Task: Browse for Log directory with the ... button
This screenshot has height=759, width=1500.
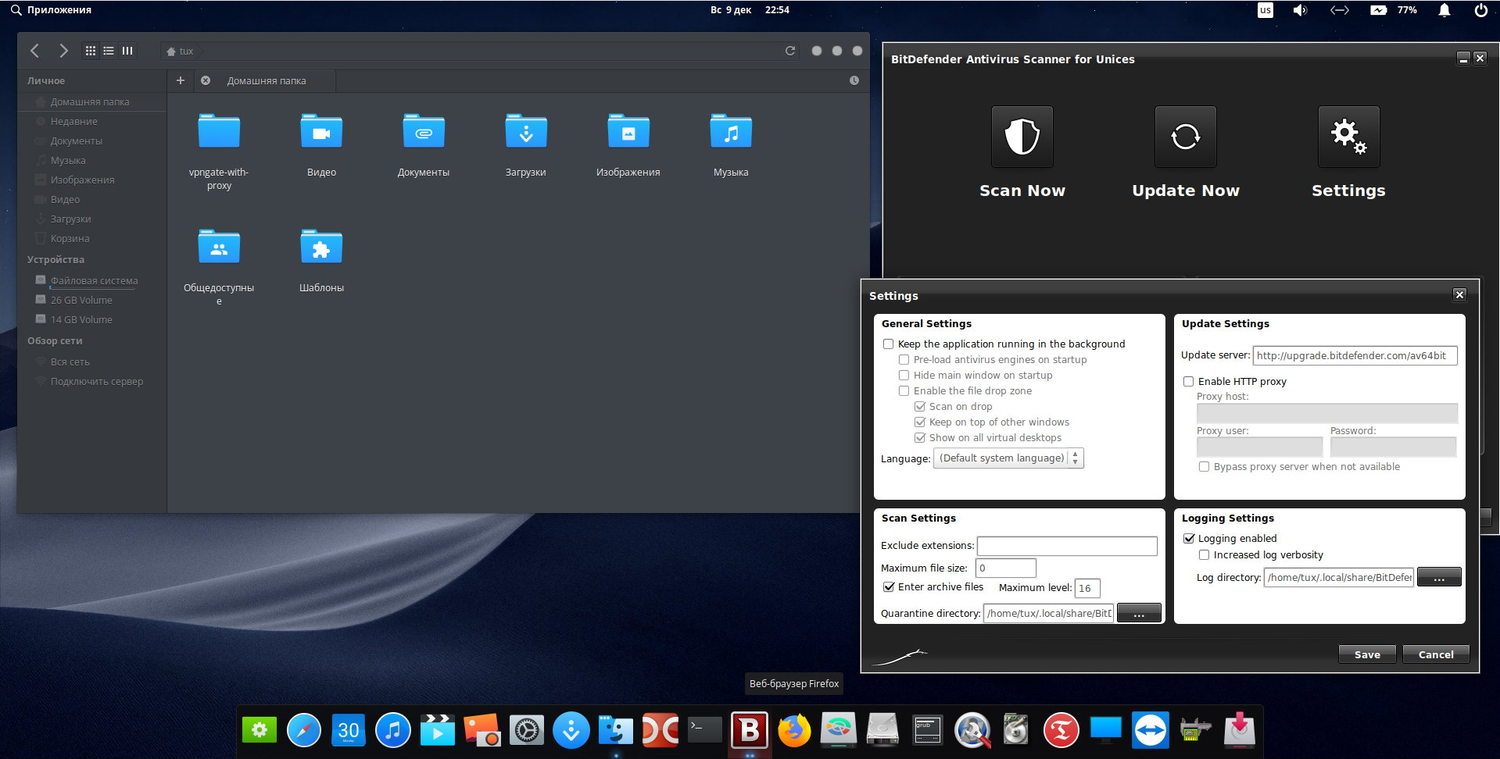Action: pyautogui.click(x=1439, y=577)
